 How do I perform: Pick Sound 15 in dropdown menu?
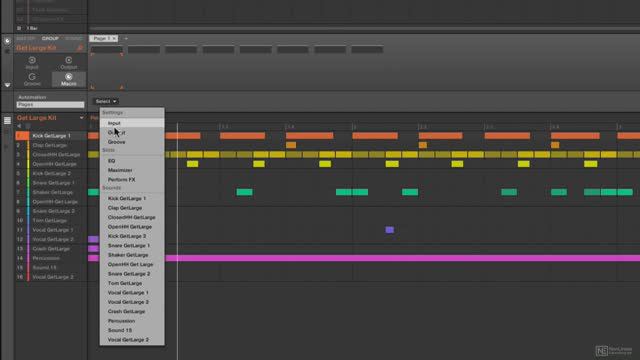pyautogui.click(x=132, y=330)
